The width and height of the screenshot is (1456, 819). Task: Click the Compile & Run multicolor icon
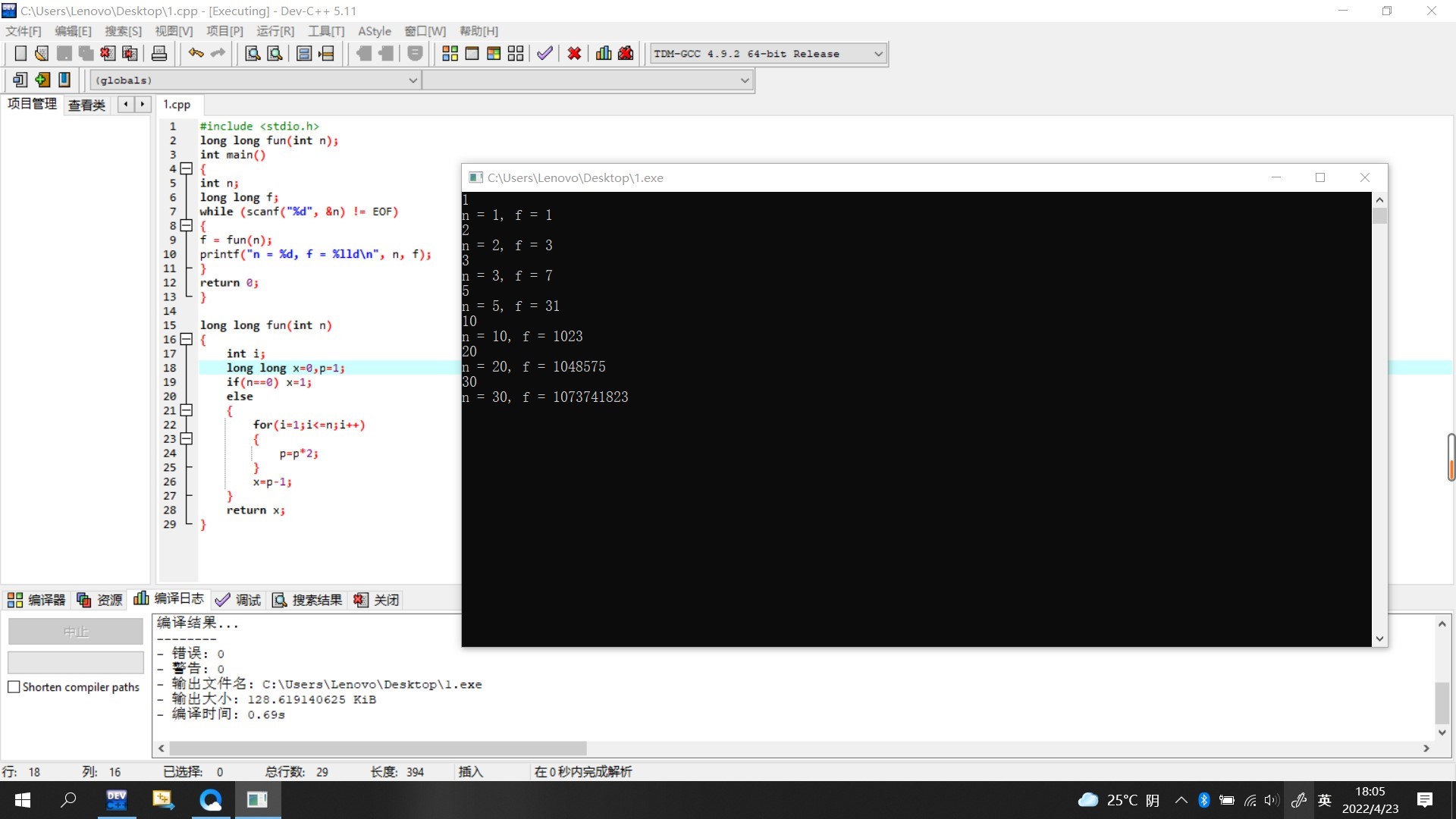(x=494, y=54)
